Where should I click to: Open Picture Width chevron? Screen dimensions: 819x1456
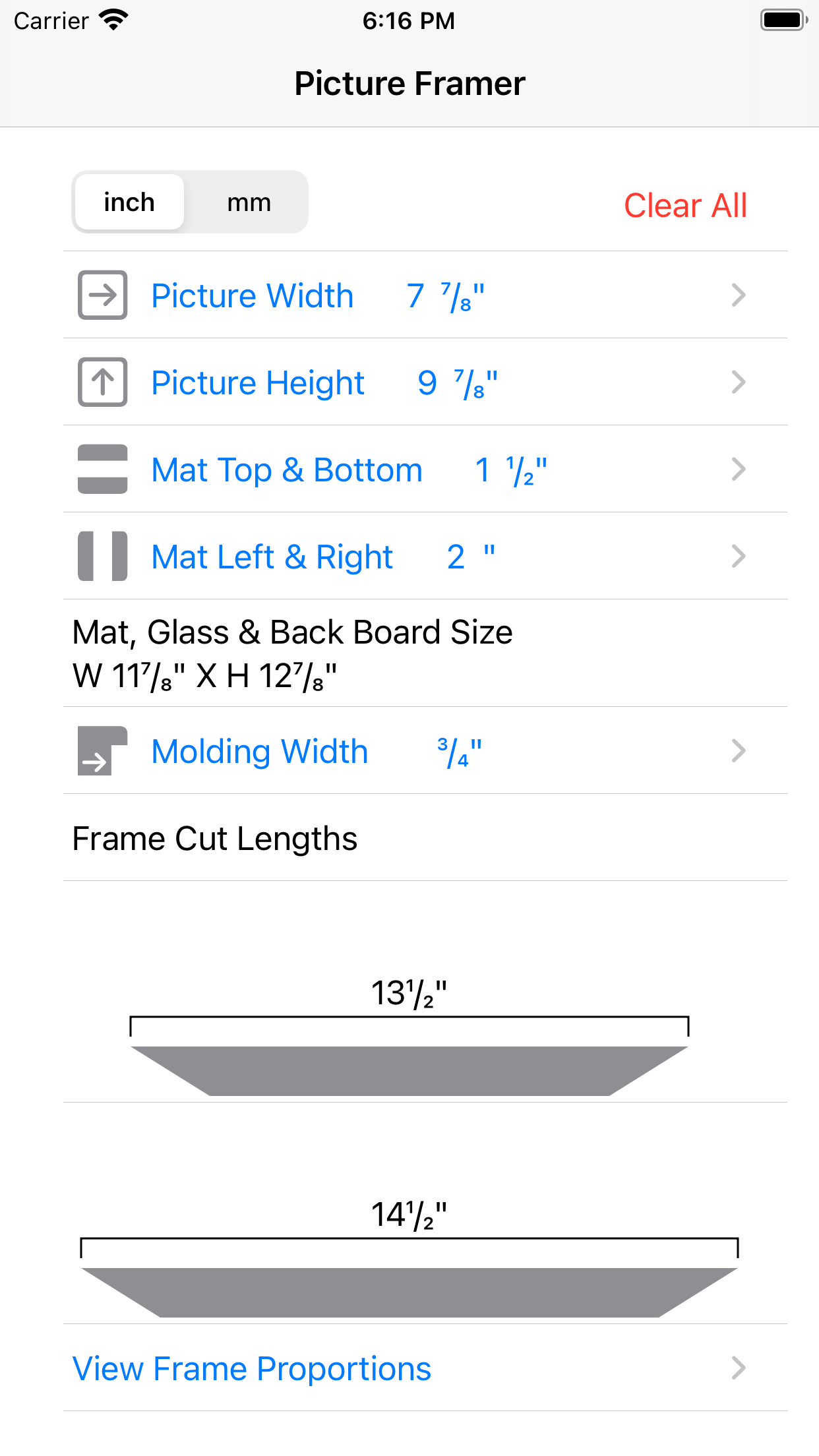[x=739, y=295]
